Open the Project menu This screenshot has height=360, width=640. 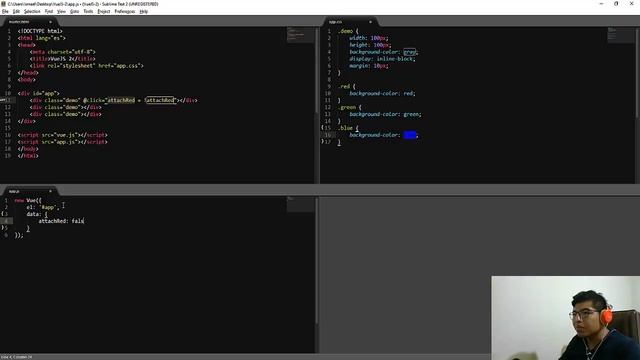point(104,11)
